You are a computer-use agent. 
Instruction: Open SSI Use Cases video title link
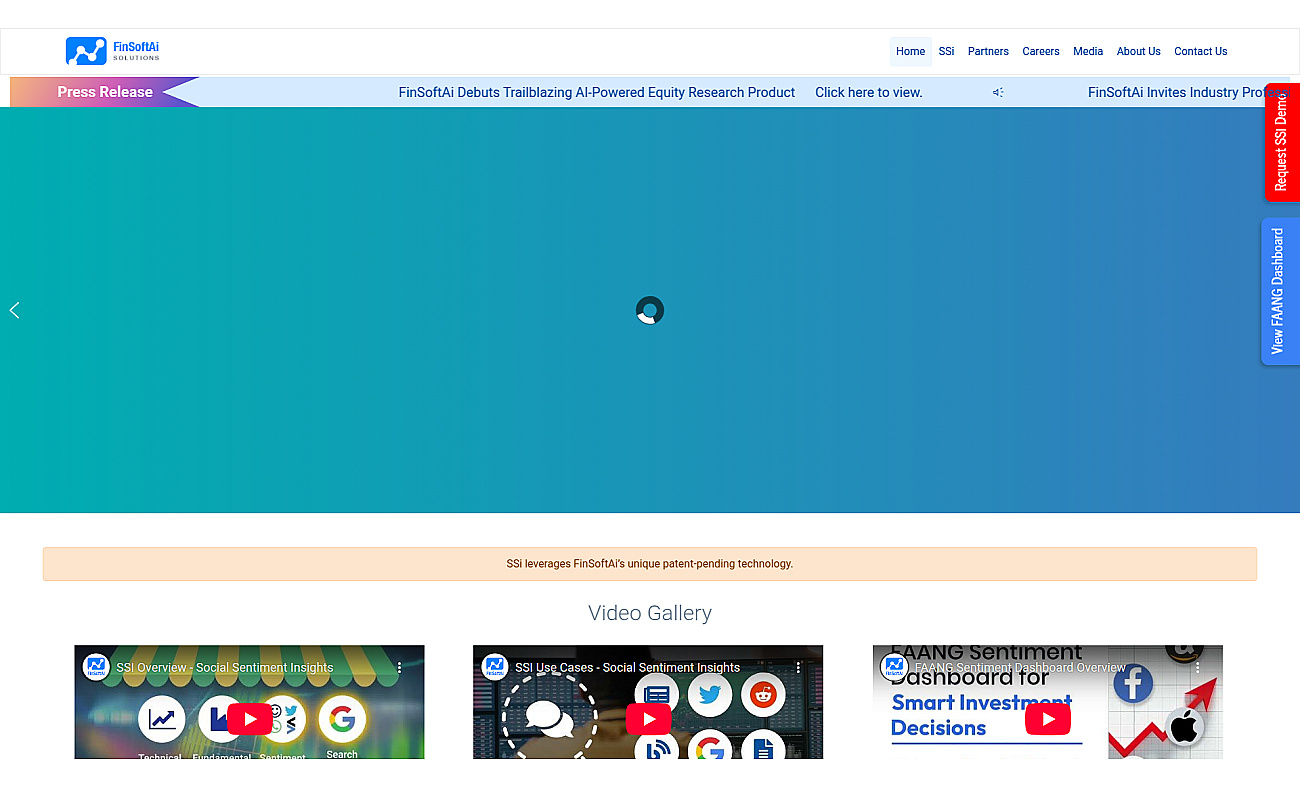point(628,668)
